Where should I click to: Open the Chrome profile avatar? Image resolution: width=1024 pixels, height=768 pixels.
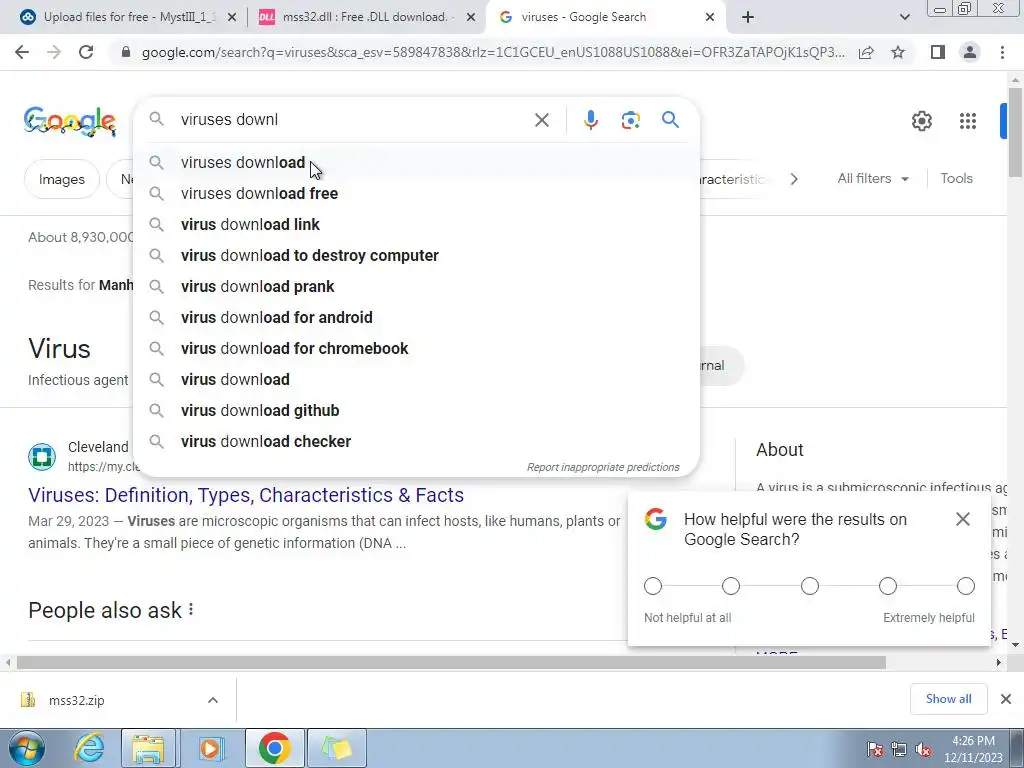(x=970, y=52)
